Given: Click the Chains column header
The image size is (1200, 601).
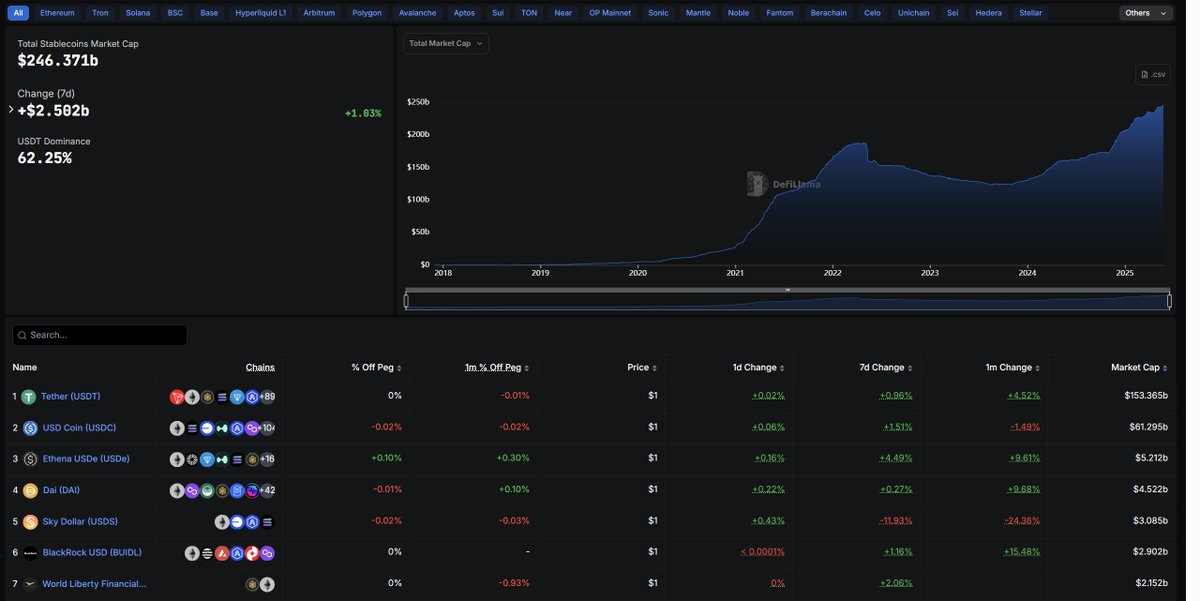Looking at the screenshot, I should pos(260,368).
